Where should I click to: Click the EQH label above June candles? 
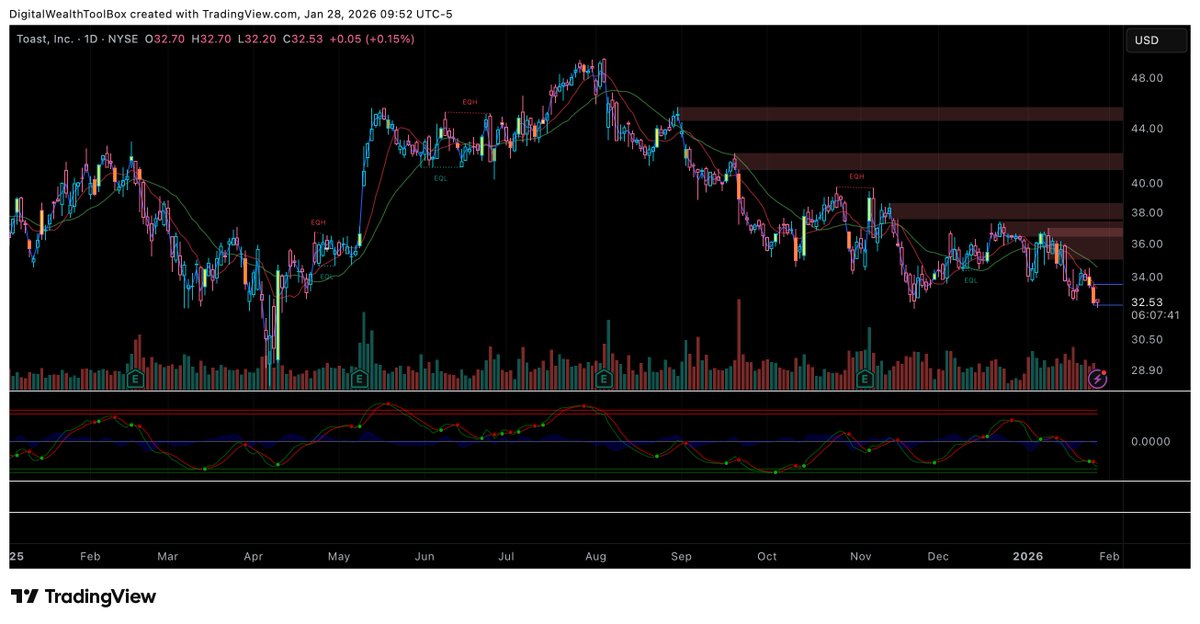(469, 103)
